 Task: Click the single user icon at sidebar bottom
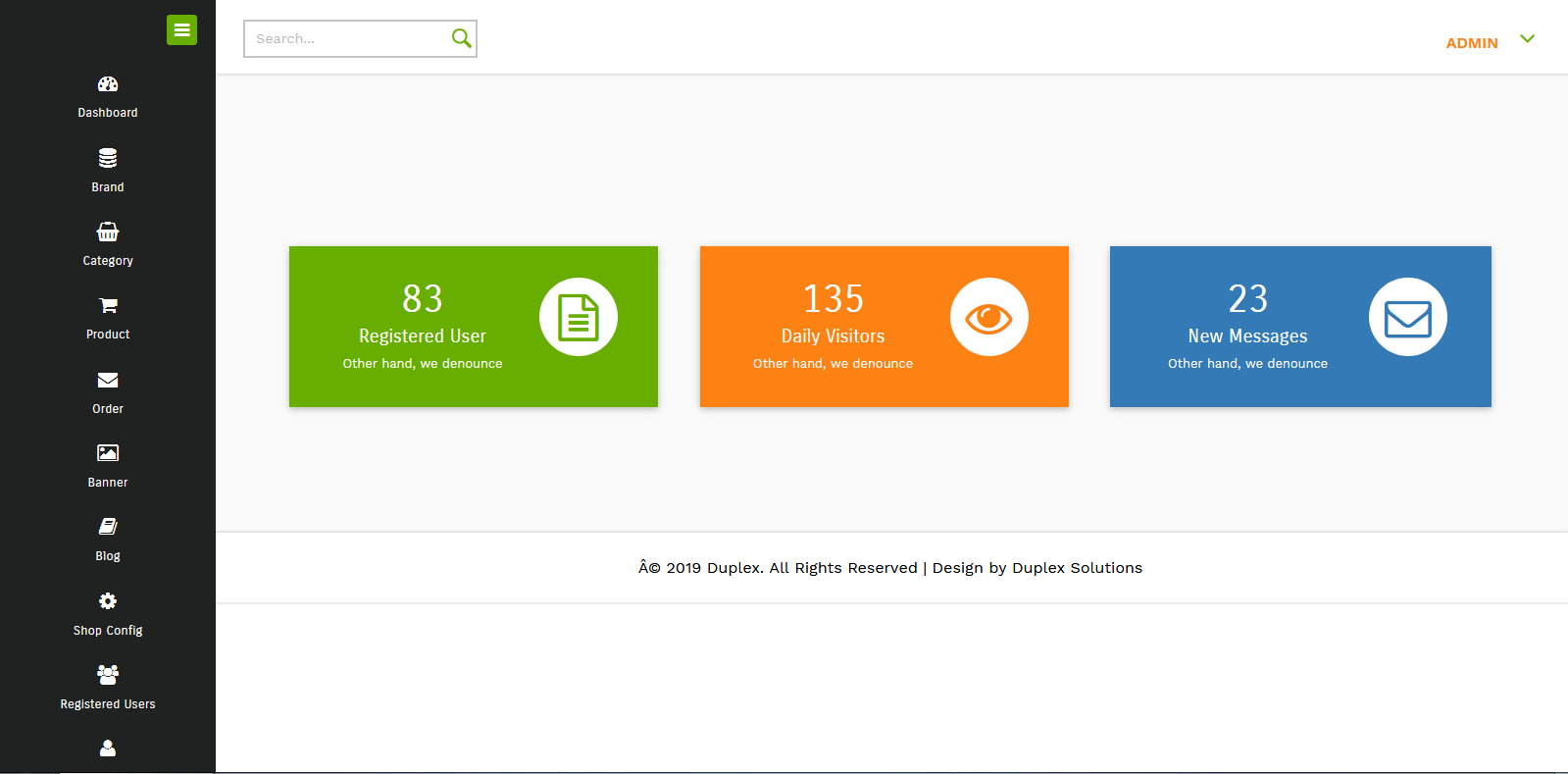tap(108, 748)
